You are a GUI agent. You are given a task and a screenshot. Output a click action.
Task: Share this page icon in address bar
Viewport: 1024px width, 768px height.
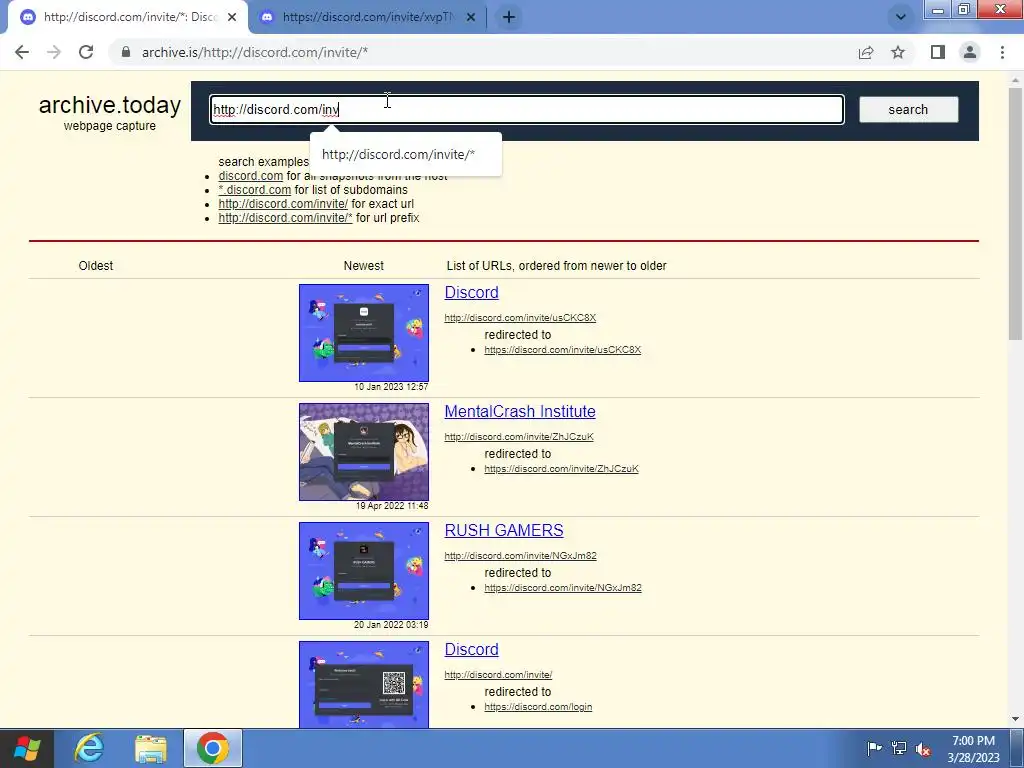tap(866, 52)
